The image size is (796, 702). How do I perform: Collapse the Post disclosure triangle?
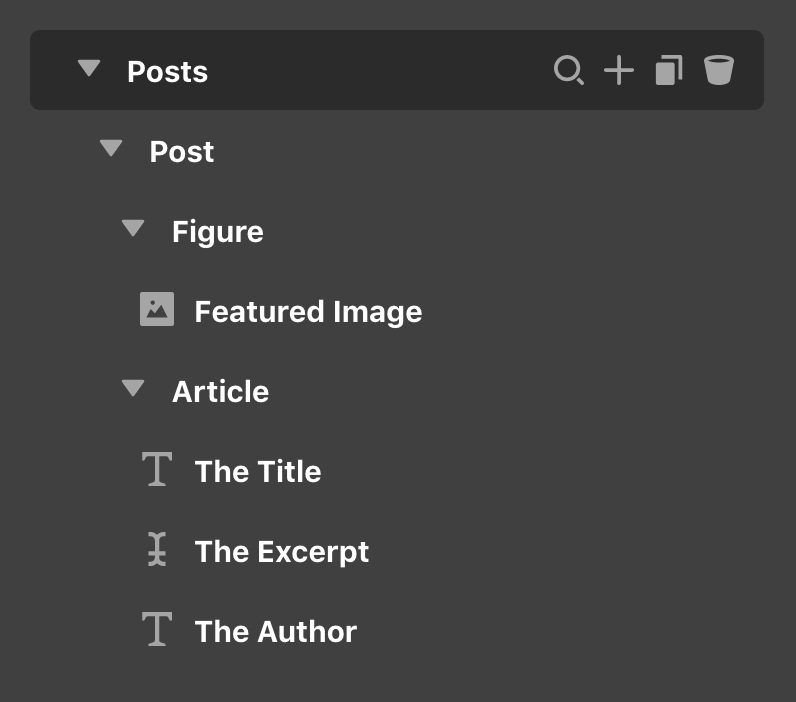coord(111,148)
